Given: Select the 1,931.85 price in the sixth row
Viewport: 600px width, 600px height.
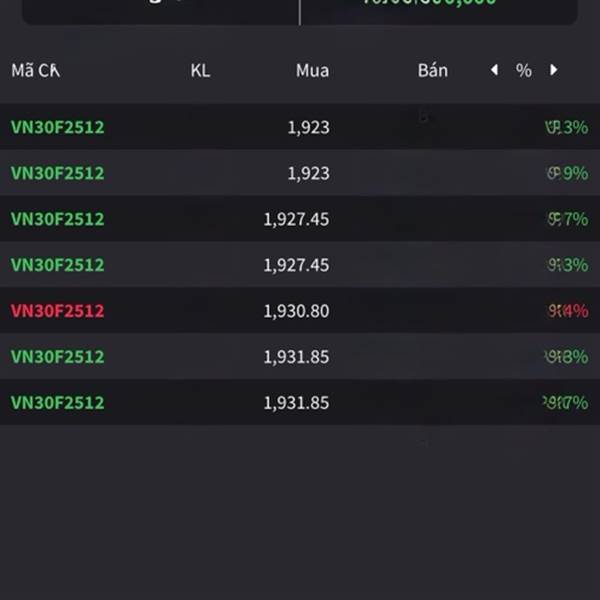Looking at the screenshot, I should [x=296, y=357].
